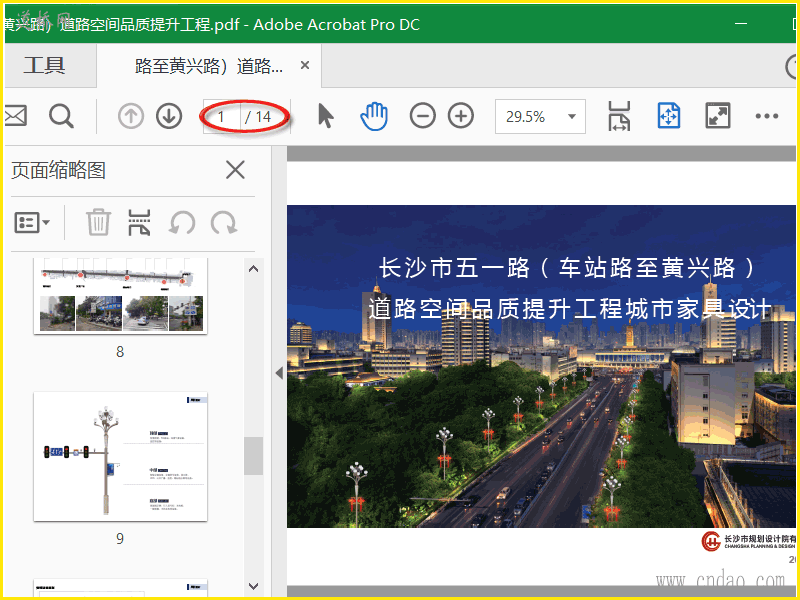Image resolution: width=800 pixels, height=600 pixels.
Task: Open print pages thumbnail icon
Action: click(x=139, y=222)
